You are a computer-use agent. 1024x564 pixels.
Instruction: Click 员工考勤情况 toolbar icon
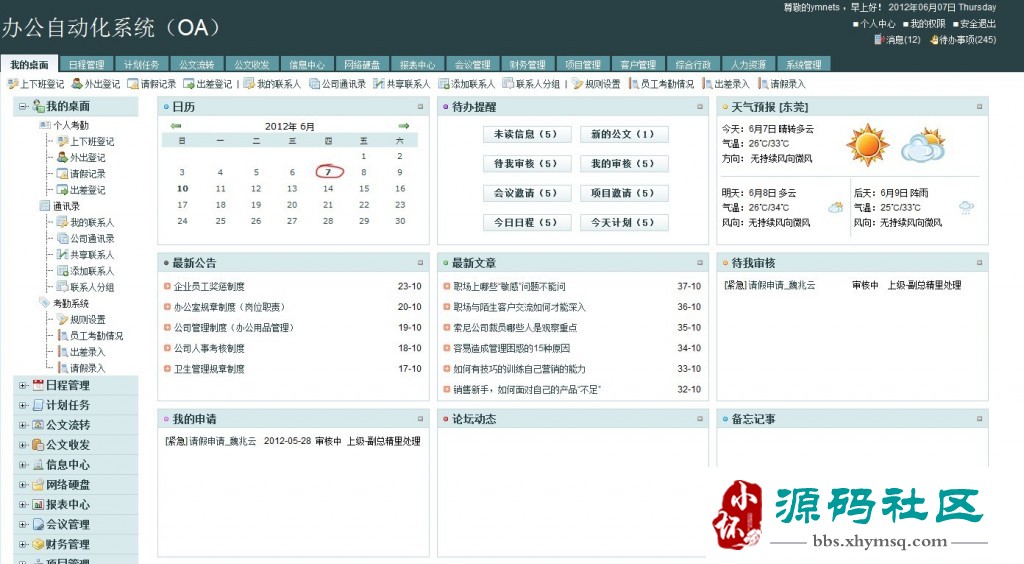[x=633, y=84]
